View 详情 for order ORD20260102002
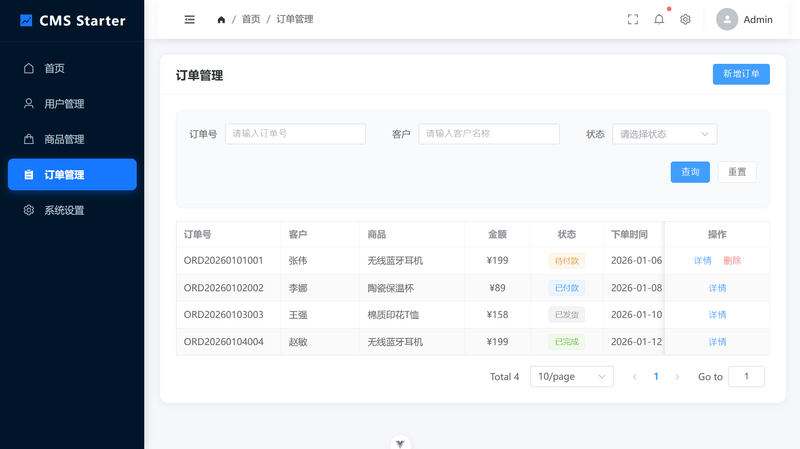 tap(717, 288)
